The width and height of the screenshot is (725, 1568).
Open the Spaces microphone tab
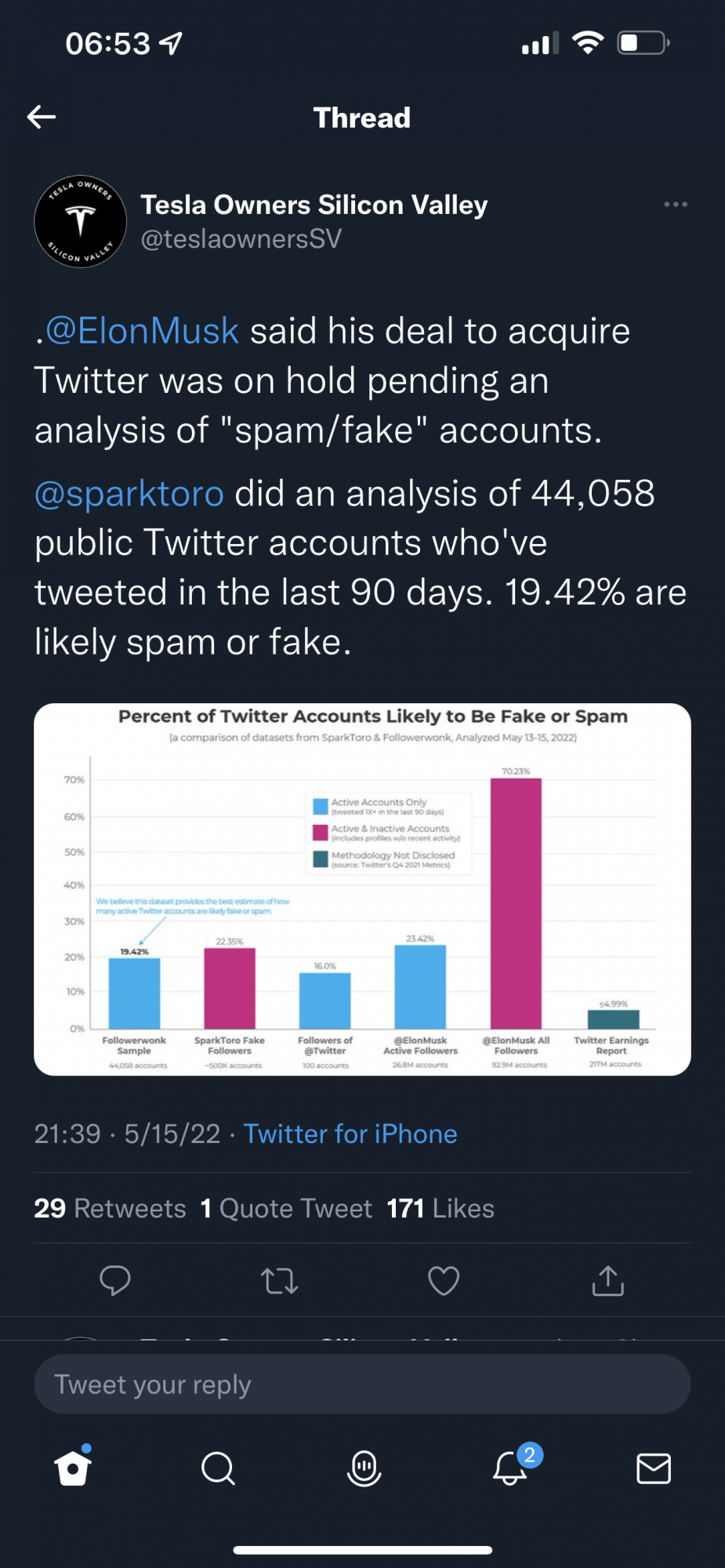(x=364, y=1468)
